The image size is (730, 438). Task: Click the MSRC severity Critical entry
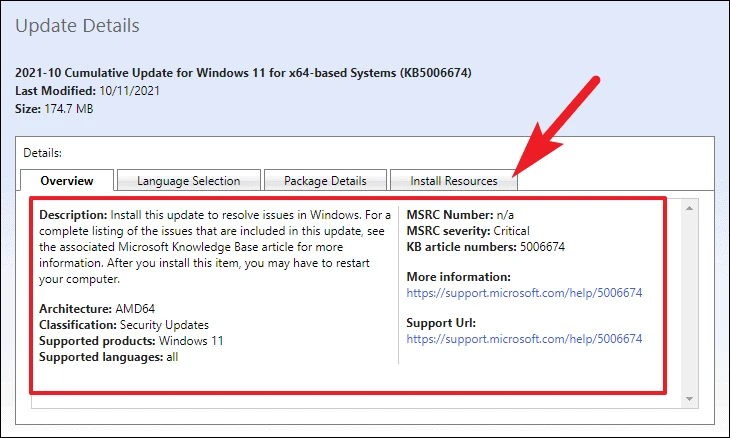[468, 231]
